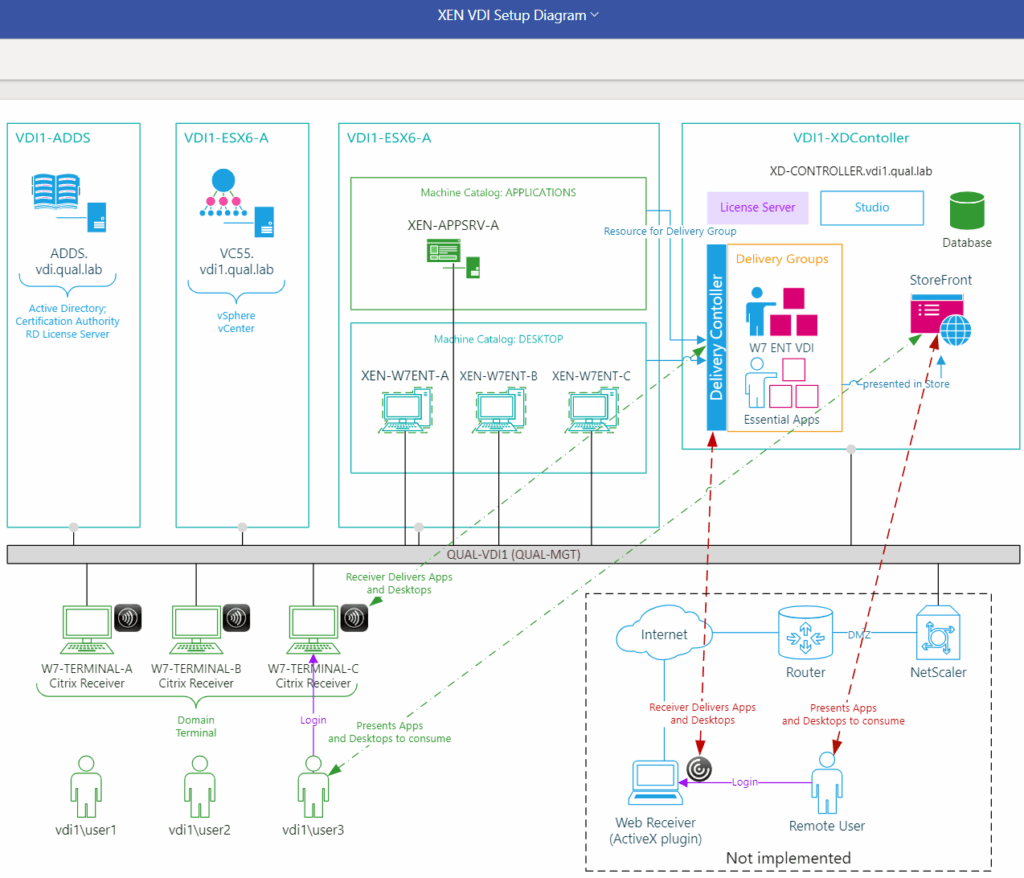Select the XEN-W7ENT-C desktop icon
Image resolution: width=1024 pixels, height=878 pixels.
pos(592,410)
